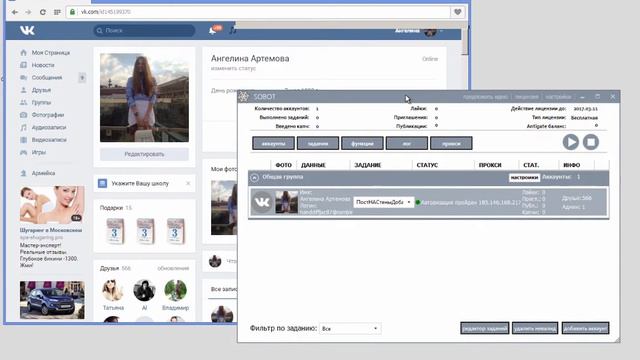The height and width of the screenshot is (360, 640).
Task: Click the 'ФОТО' column header
Action: (284, 165)
